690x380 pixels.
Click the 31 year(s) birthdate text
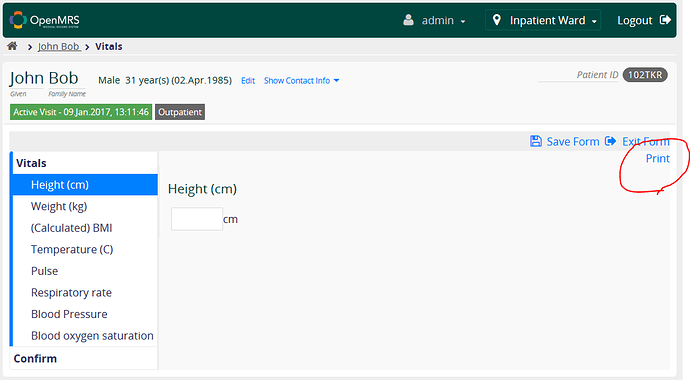pyautogui.click(x=178, y=80)
